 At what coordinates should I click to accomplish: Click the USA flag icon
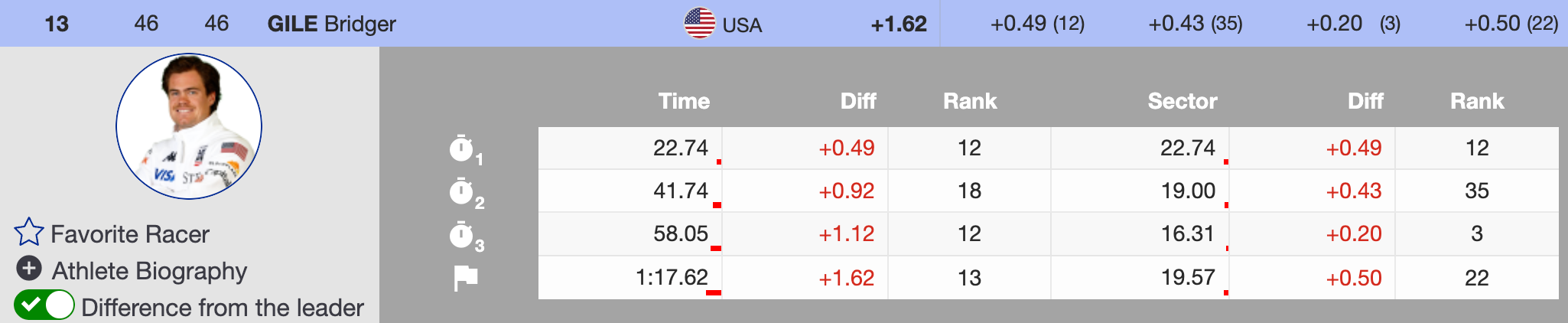[x=699, y=23]
